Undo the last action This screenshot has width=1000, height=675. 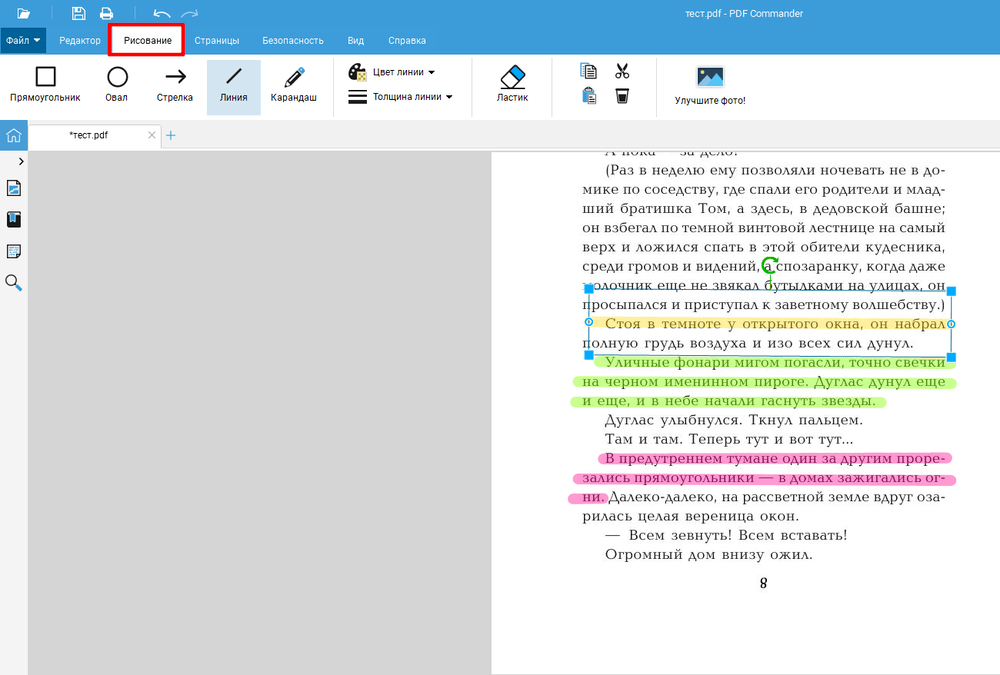pyautogui.click(x=162, y=13)
